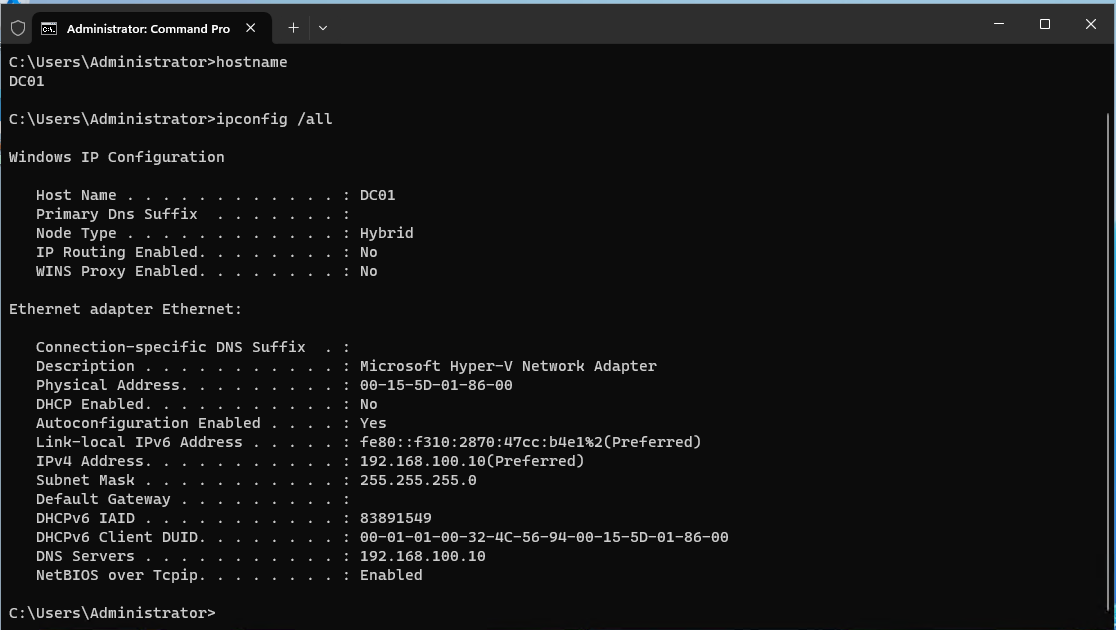
Task: Click the DHCPv6 IAID value 83891549
Action: click(x=396, y=518)
